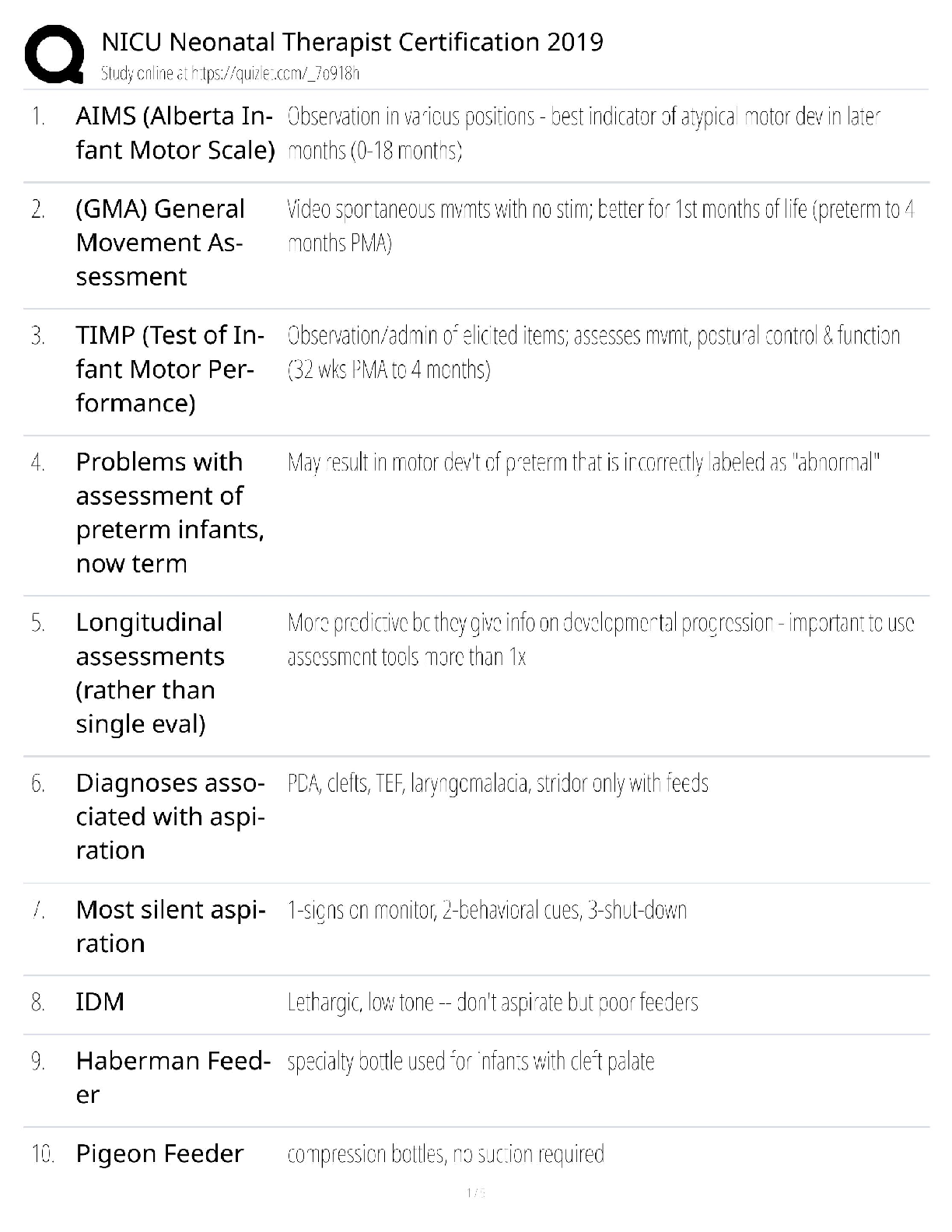
Task: Click the 'specialty bottle used for infants' definition
Action: 471,1062
